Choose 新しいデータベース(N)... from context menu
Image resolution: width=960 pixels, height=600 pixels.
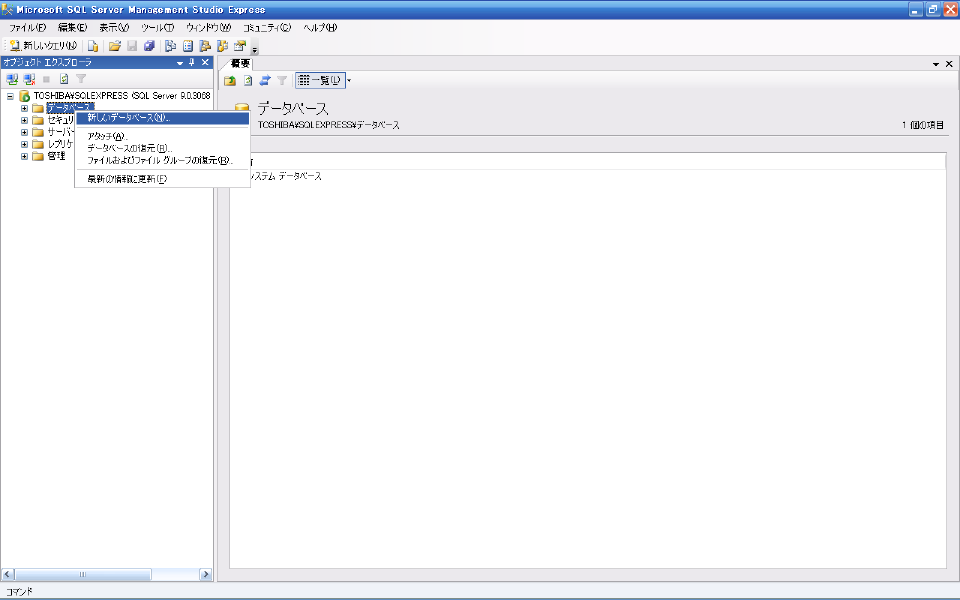click(162, 118)
